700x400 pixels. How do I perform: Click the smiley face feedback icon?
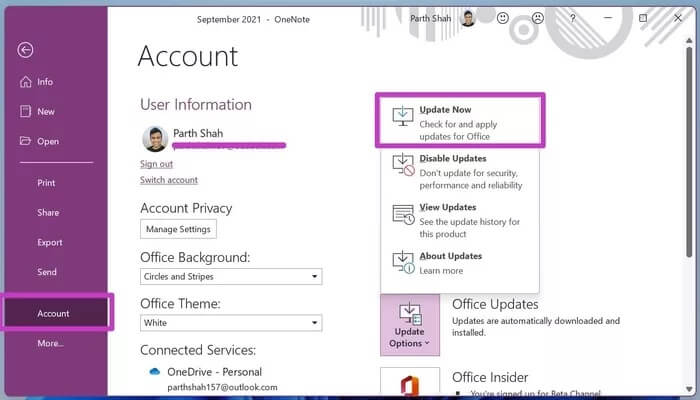(503, 18)
